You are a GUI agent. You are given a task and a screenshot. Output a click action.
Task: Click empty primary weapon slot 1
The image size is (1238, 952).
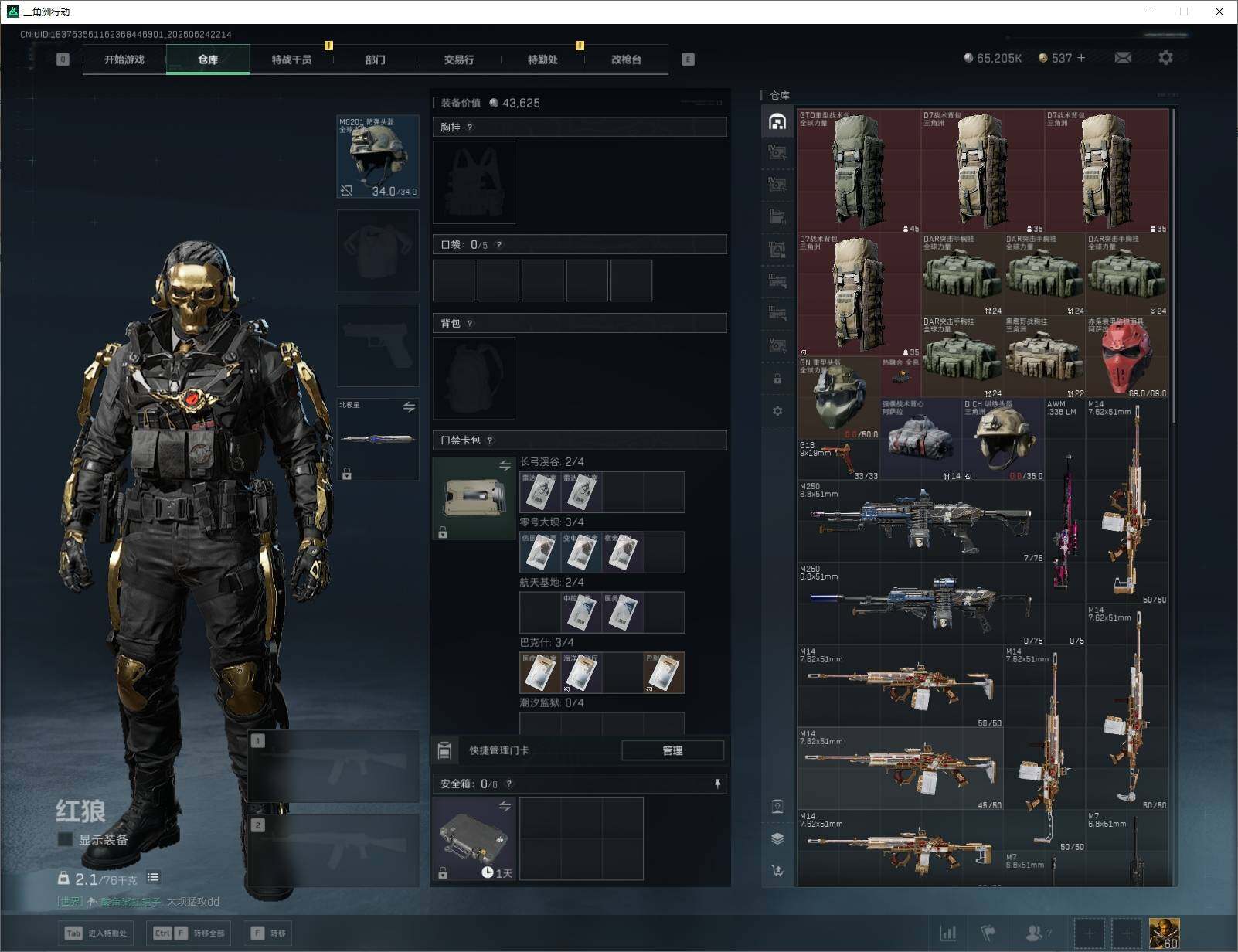(x=334, y=765)
